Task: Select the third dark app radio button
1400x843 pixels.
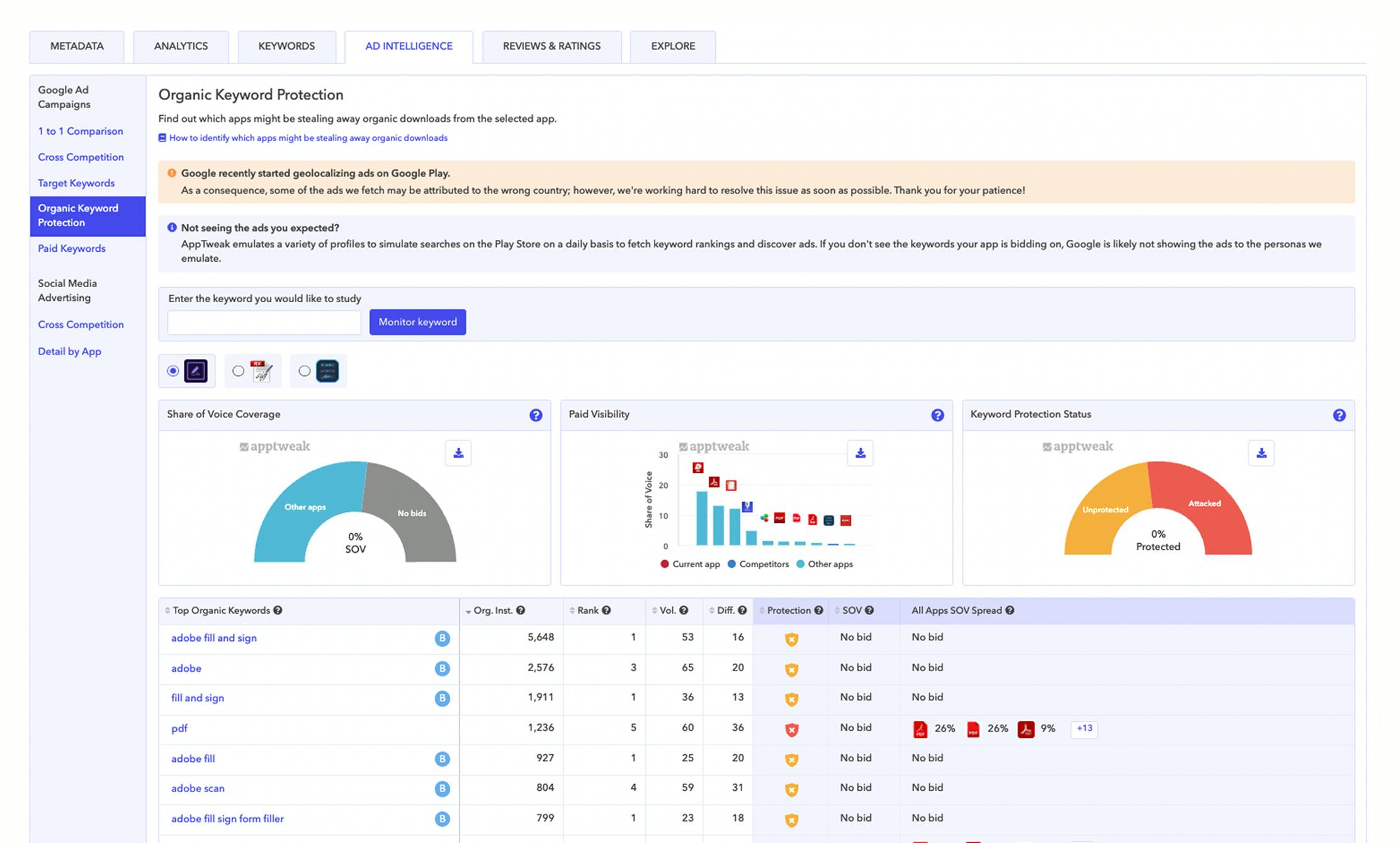Action: tap(305, 371)
